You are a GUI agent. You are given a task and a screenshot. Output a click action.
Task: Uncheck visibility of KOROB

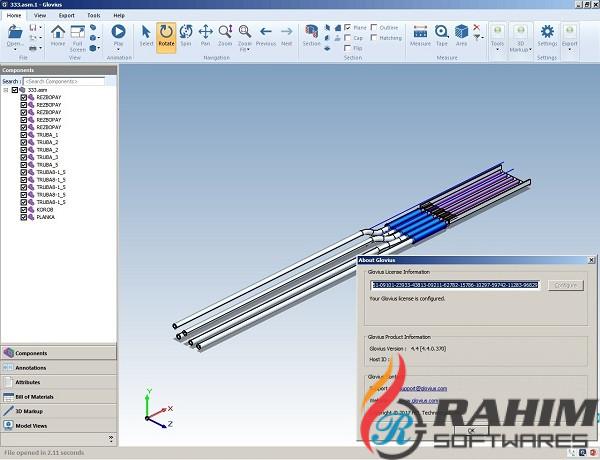click(x=23, y=210)
